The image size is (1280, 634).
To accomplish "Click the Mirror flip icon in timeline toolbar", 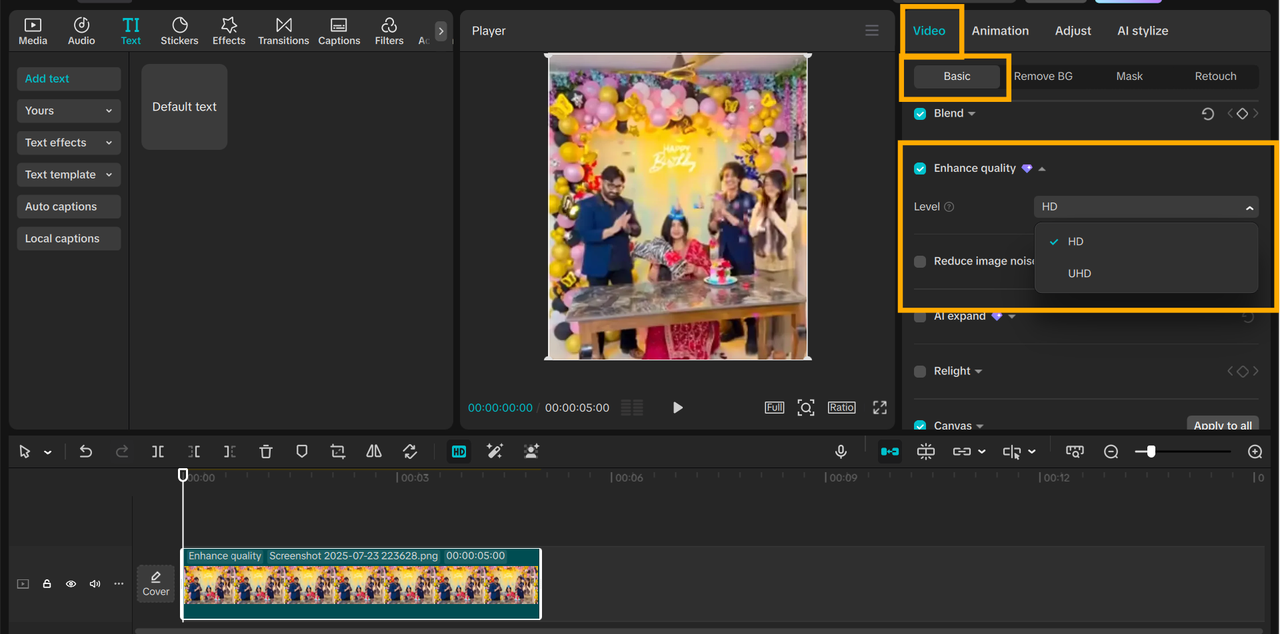I will 374,452.
